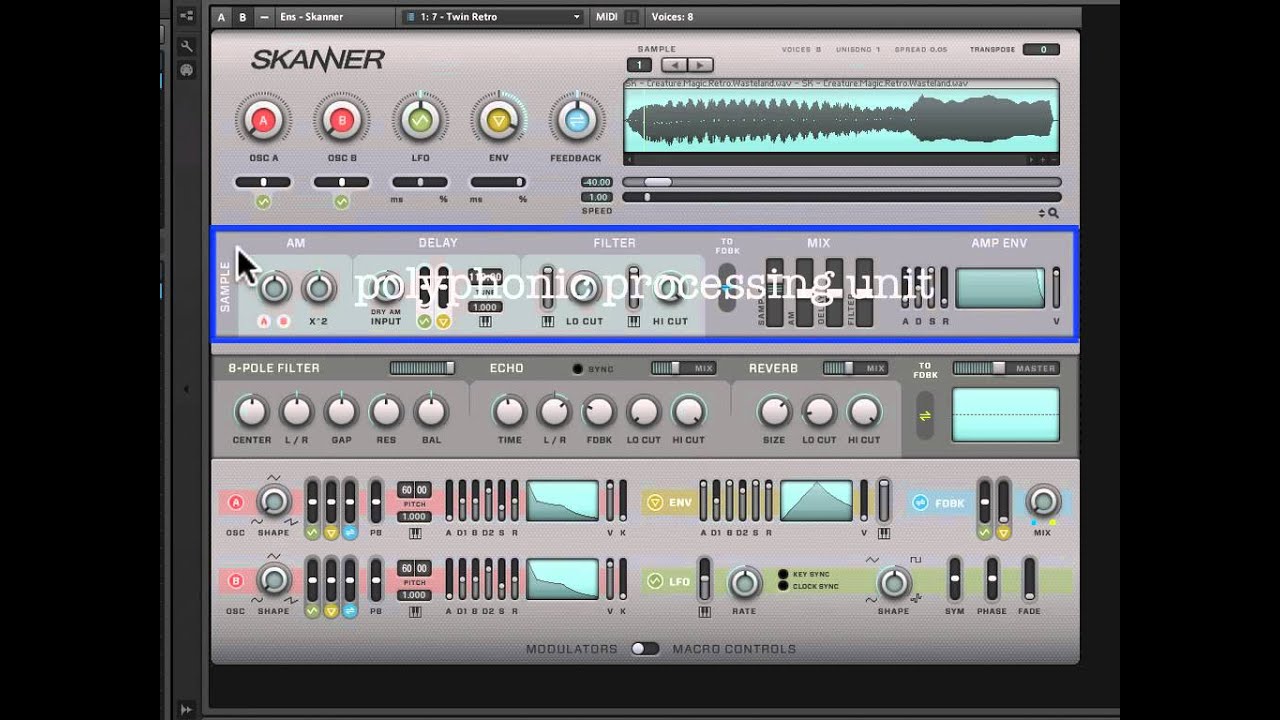Click the 'Voices: 8' label
Image resolution: width=1280 pixels, height=720 pixels.
pos(672,17)
